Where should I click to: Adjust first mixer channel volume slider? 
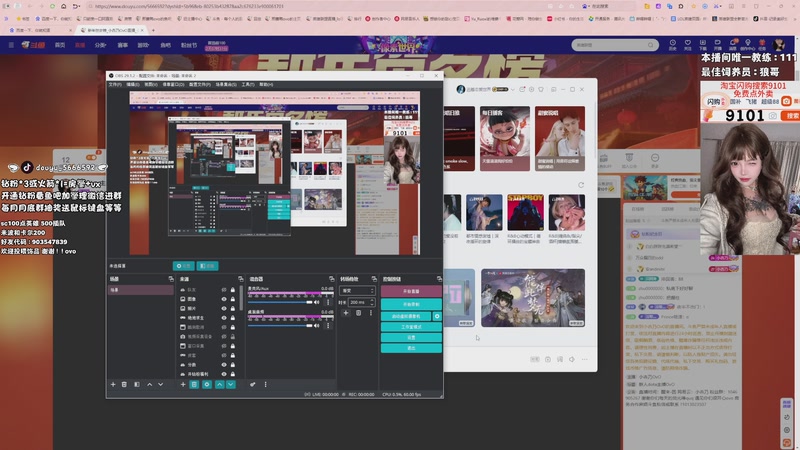coord(281,302)
